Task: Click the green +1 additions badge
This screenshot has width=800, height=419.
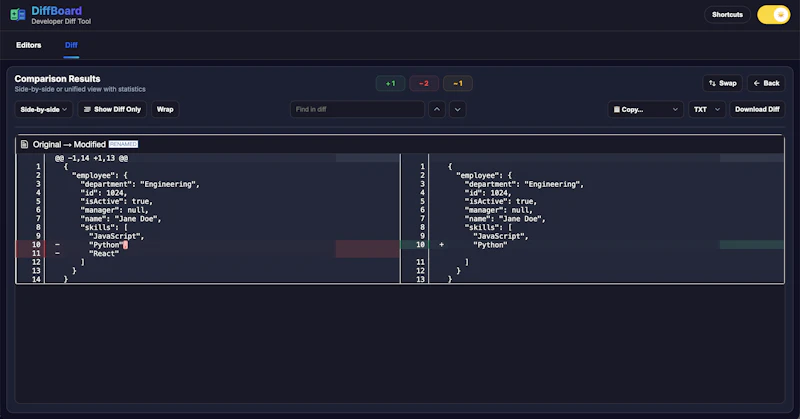Action: pos(390,83)
